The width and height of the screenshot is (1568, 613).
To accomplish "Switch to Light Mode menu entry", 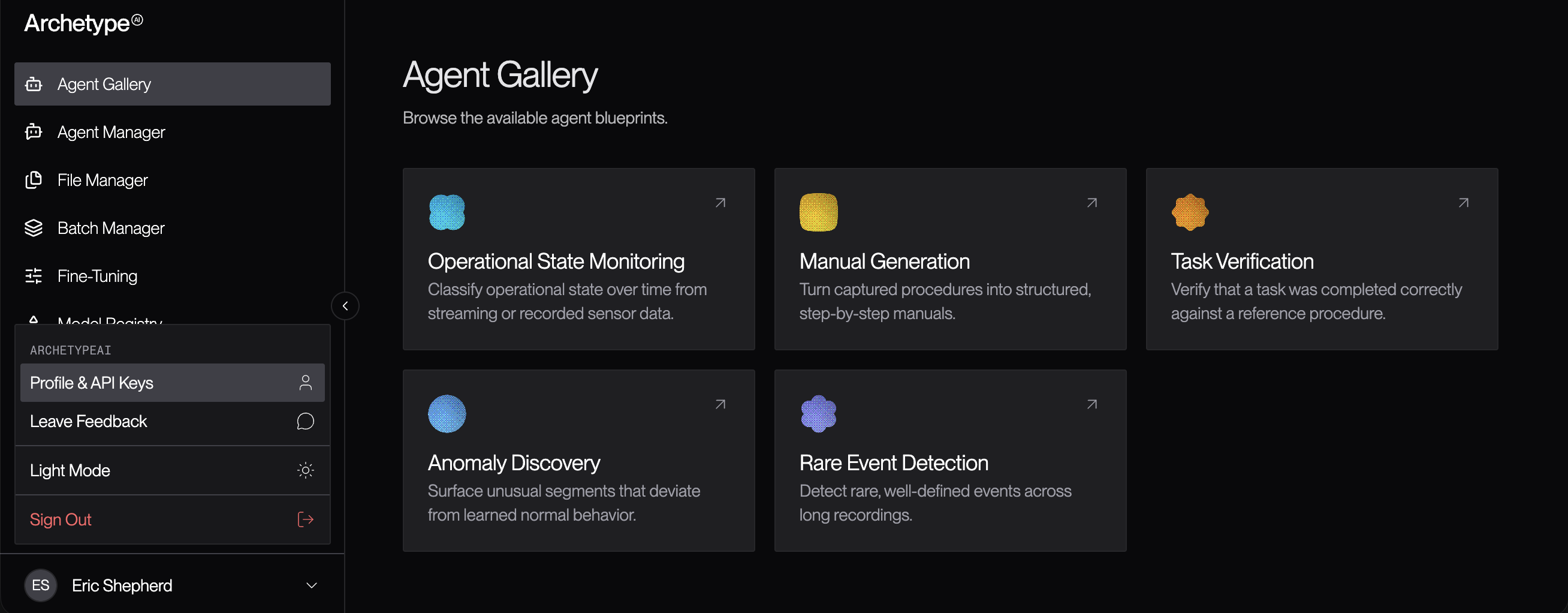I will tap(172, 470).
